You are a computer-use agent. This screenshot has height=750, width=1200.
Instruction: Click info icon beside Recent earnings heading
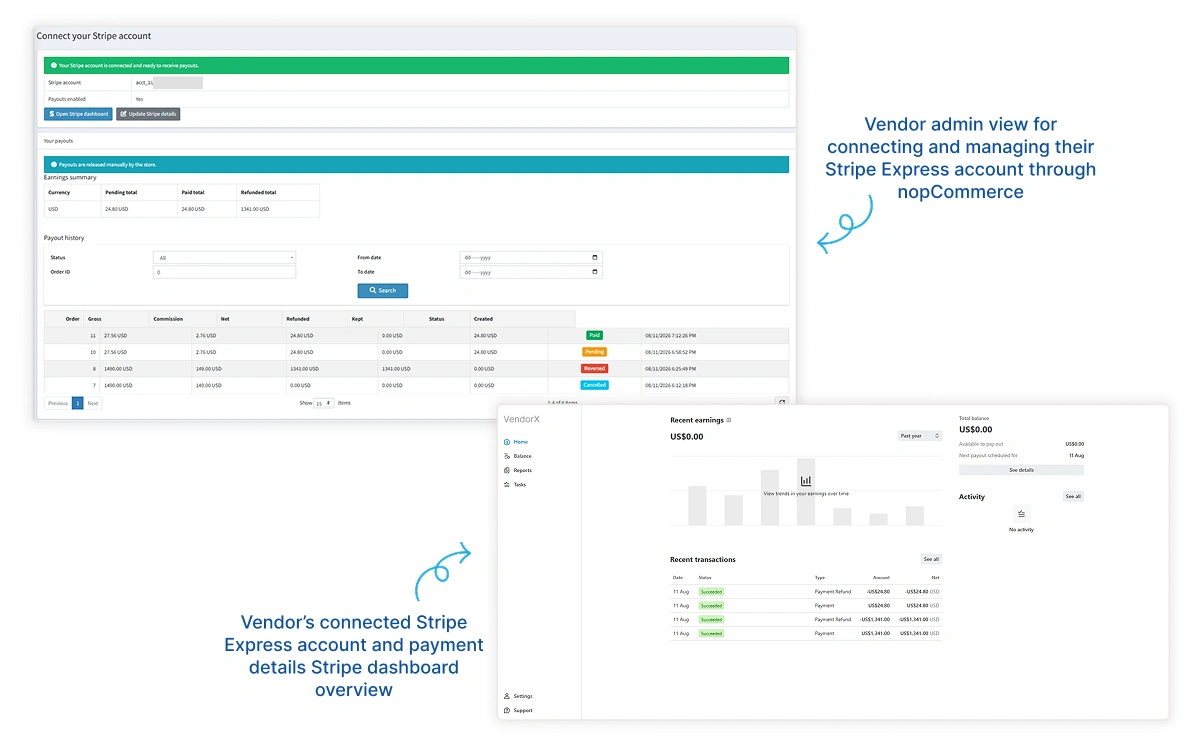(x=729, y=420)
